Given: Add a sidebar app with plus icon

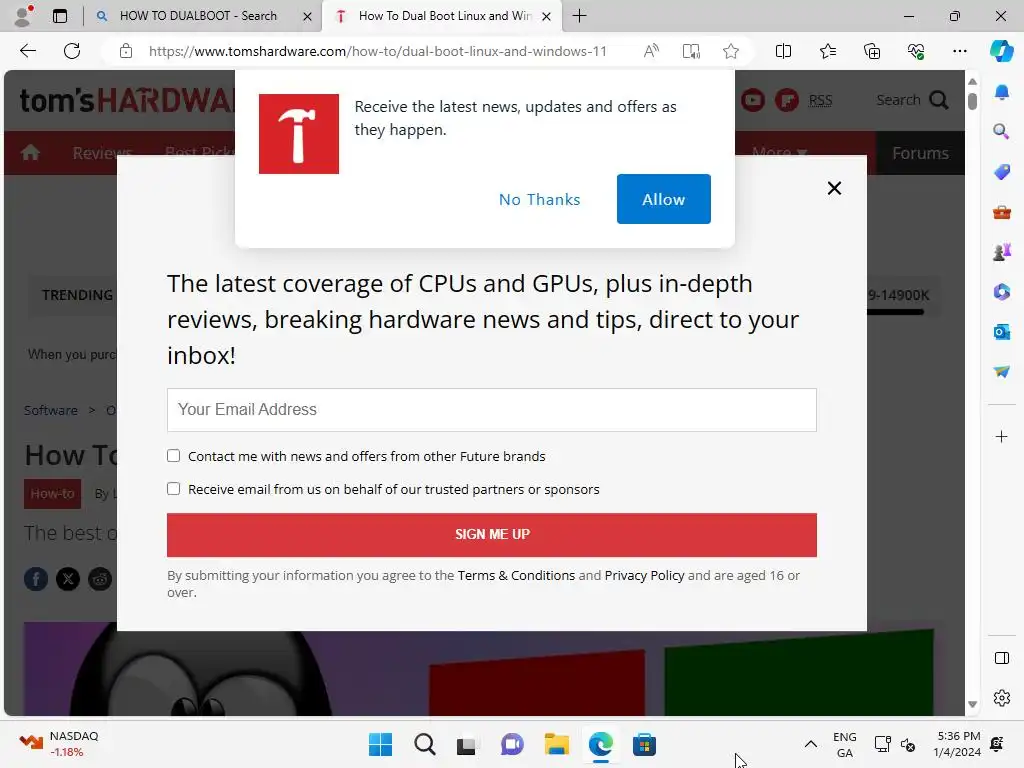Looking at the screenshot, I should pos(1001,436).
